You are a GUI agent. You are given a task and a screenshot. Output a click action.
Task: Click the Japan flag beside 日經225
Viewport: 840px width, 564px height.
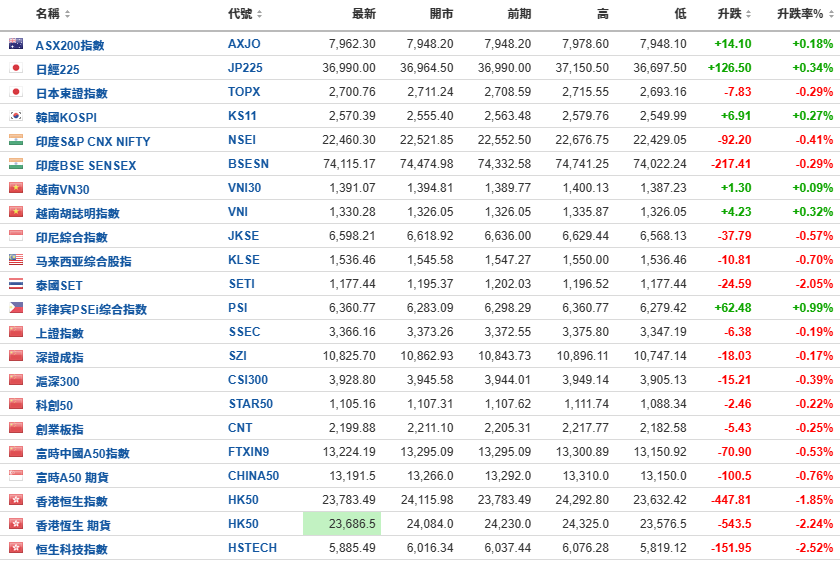coord(16,68)
